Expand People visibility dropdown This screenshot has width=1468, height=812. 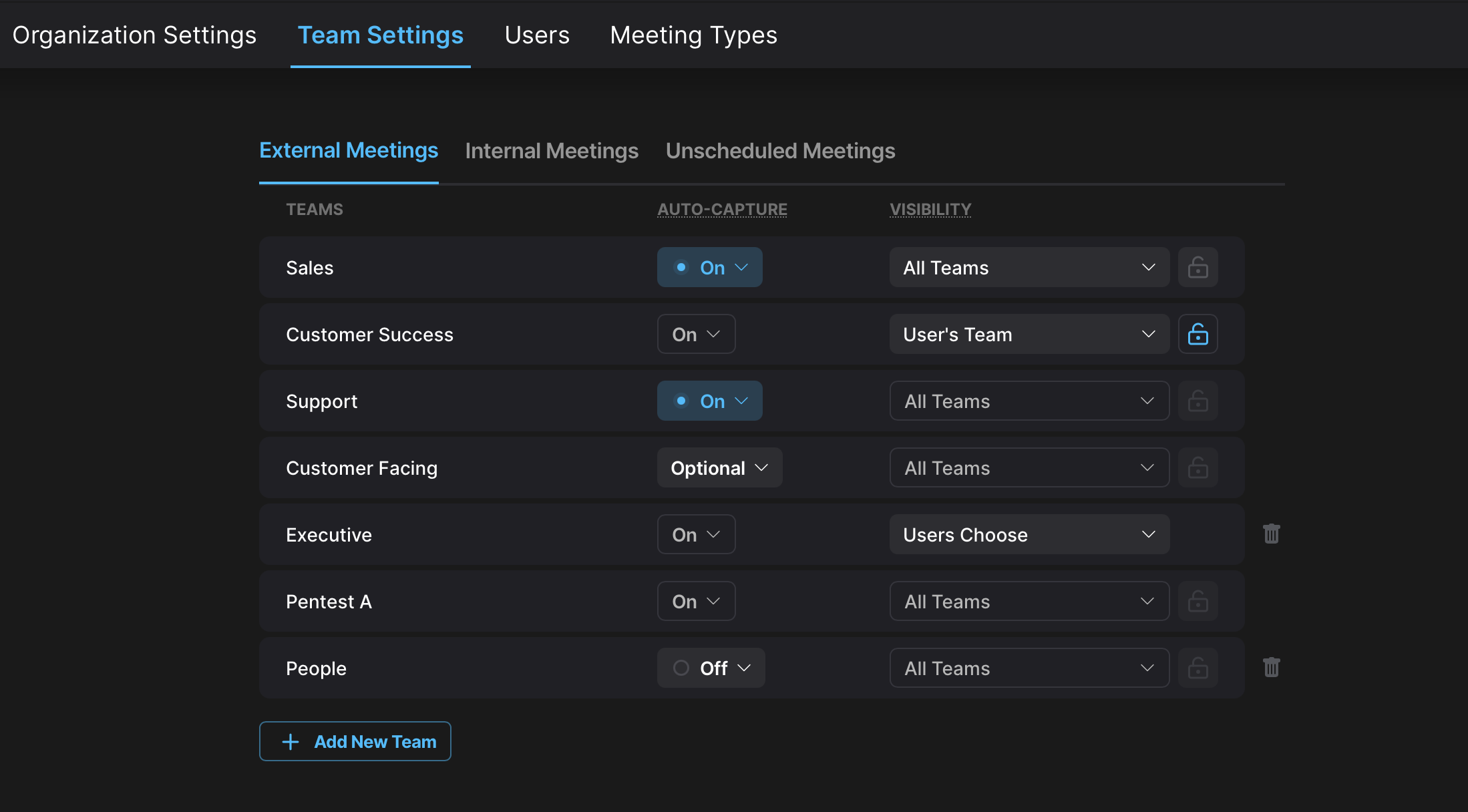[x=1029, y=668]
